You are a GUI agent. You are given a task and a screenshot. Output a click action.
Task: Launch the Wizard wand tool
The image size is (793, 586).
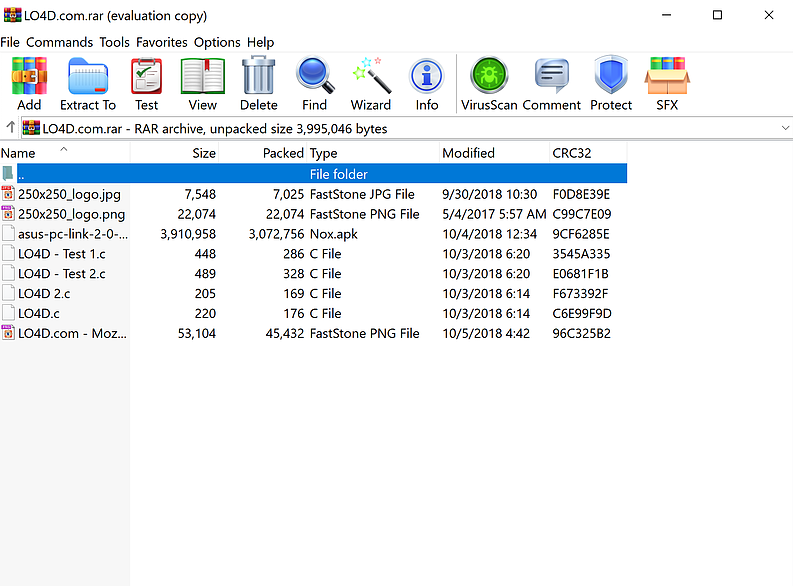click(x=372, y=75)
